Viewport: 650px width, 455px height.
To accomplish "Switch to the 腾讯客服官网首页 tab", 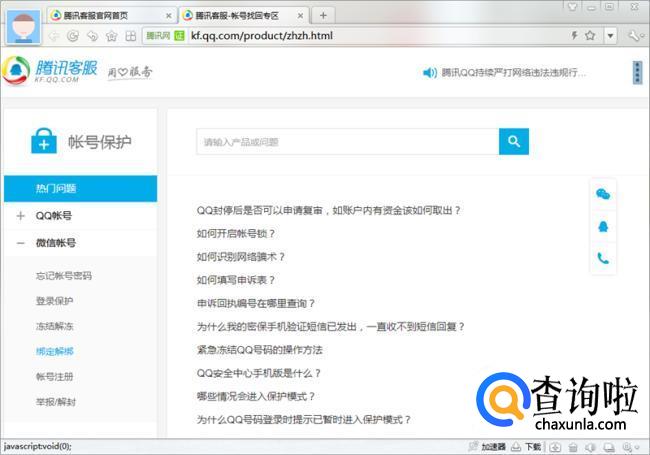I will pos(112,16).
